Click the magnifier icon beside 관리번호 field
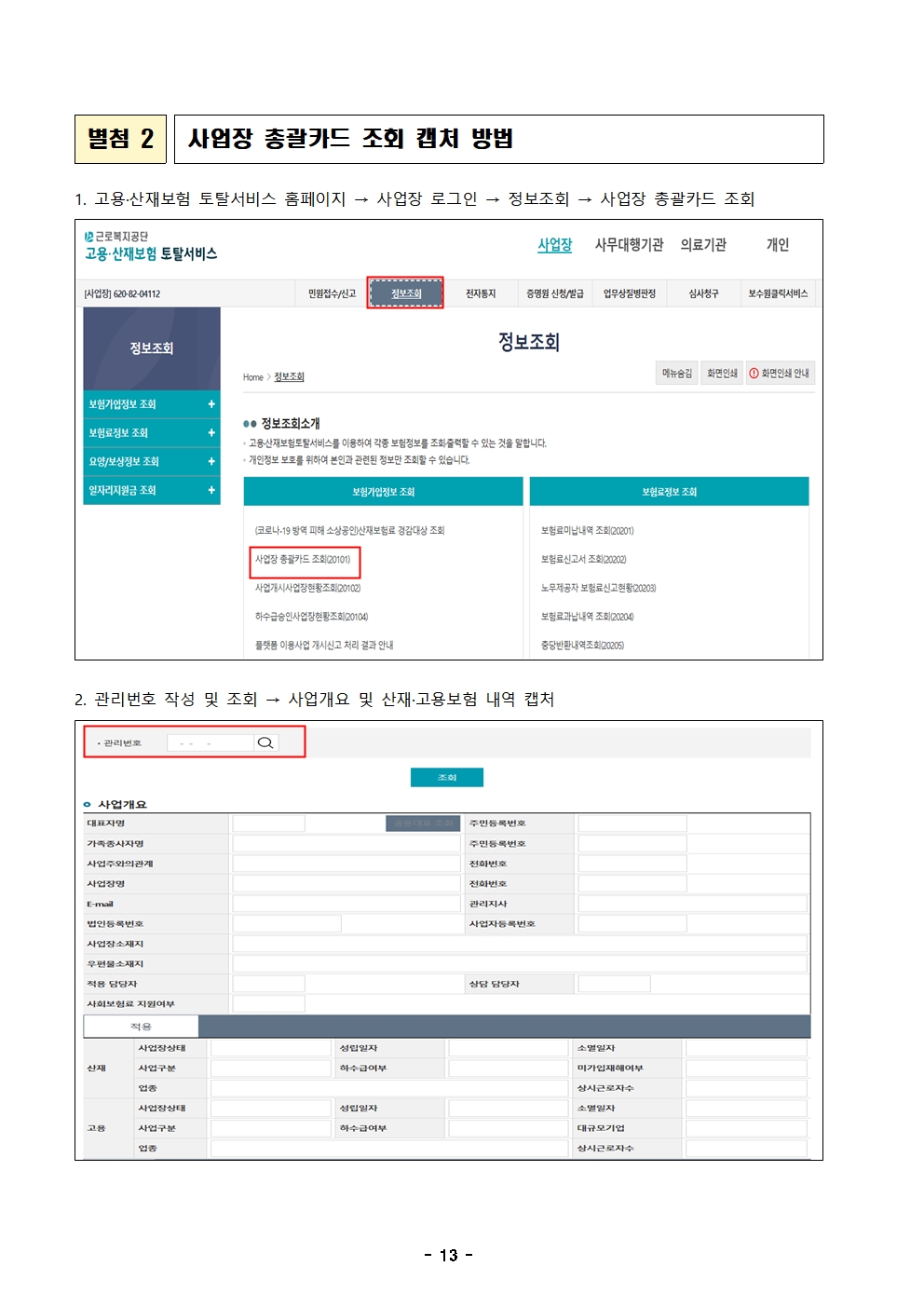Viewport: 924px width, 1307px height. [x=265, y=742]
